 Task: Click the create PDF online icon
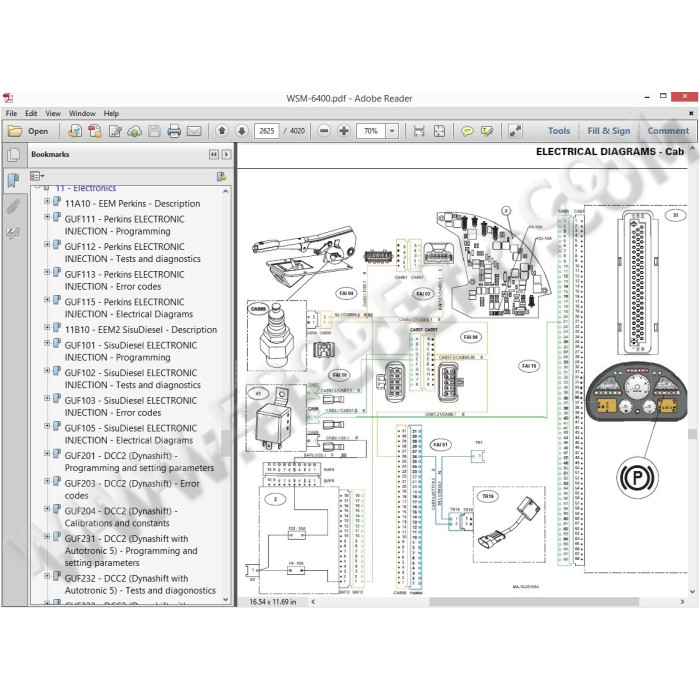tap(75, 131)
